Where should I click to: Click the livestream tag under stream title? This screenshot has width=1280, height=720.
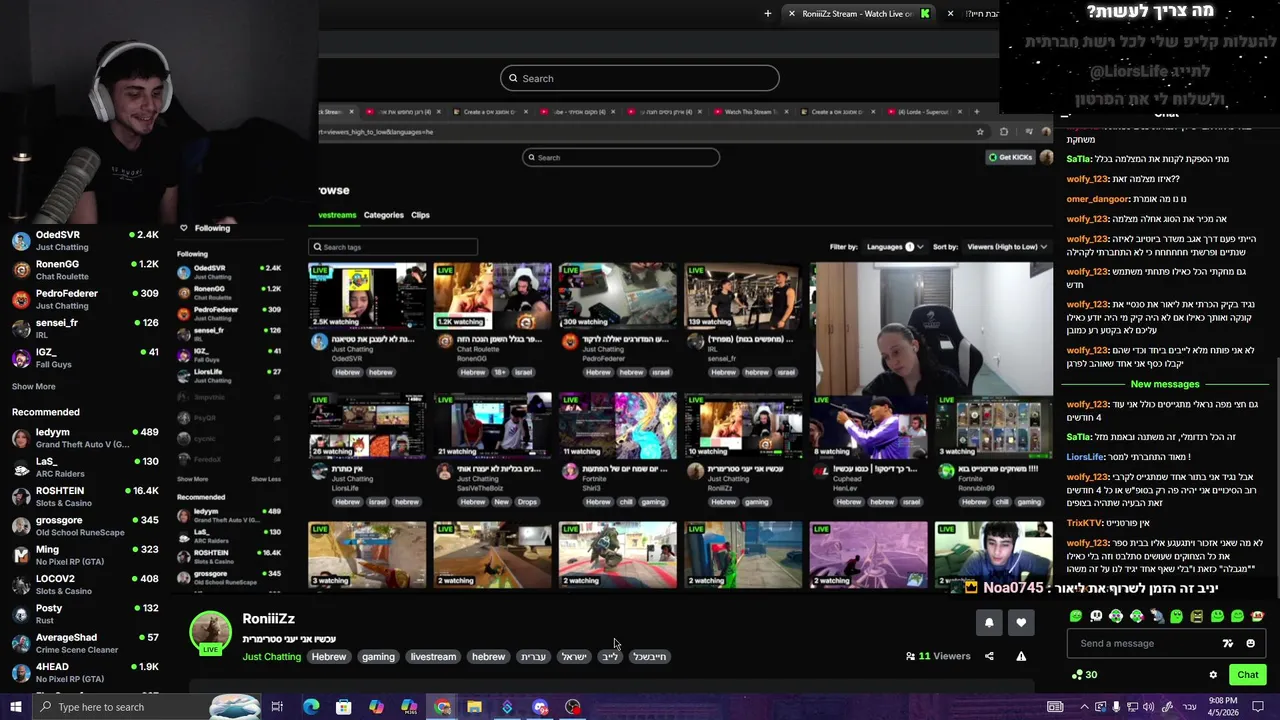(x=433, y=657)
